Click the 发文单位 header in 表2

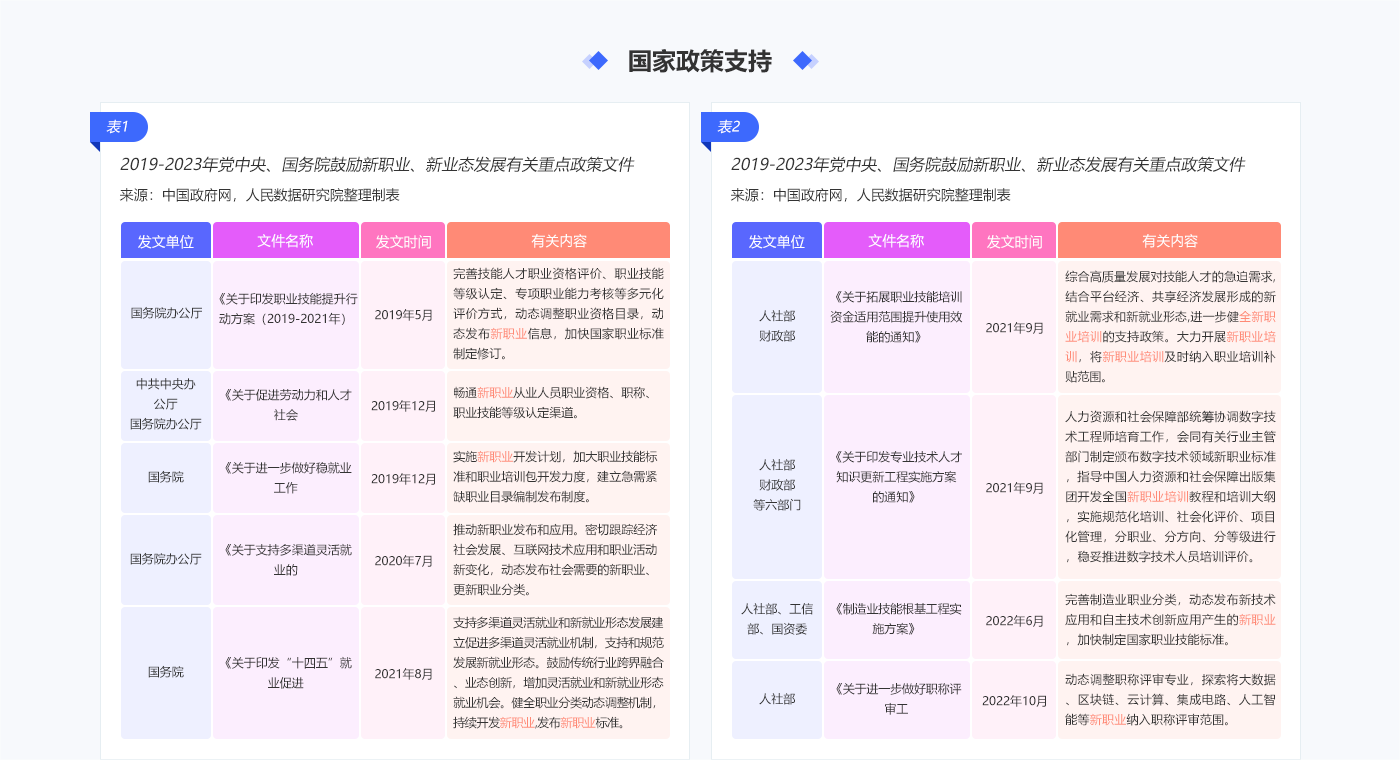pyautogui.click(x=777, y=240)
